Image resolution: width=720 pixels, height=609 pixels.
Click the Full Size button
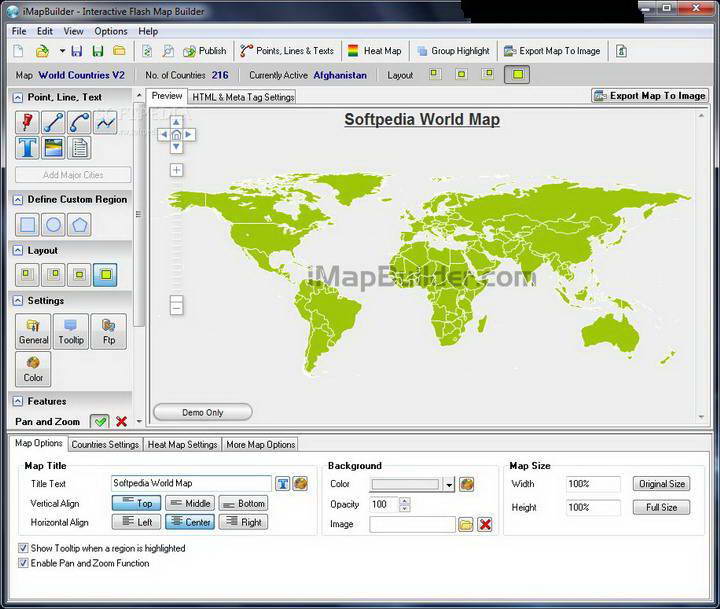pyautogui.click(x=662, y=507)
